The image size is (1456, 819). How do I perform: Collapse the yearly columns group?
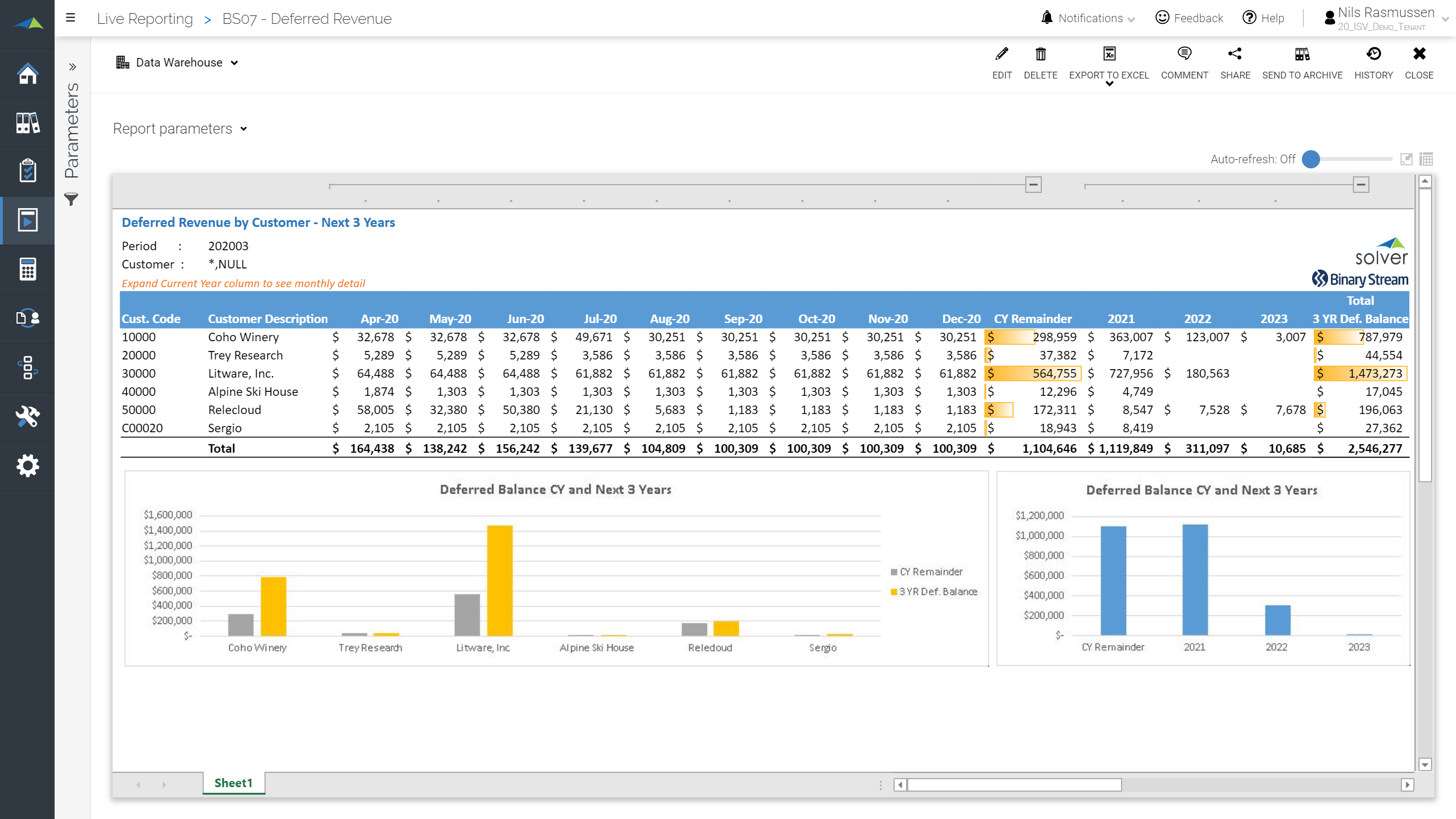(1361, 185)
